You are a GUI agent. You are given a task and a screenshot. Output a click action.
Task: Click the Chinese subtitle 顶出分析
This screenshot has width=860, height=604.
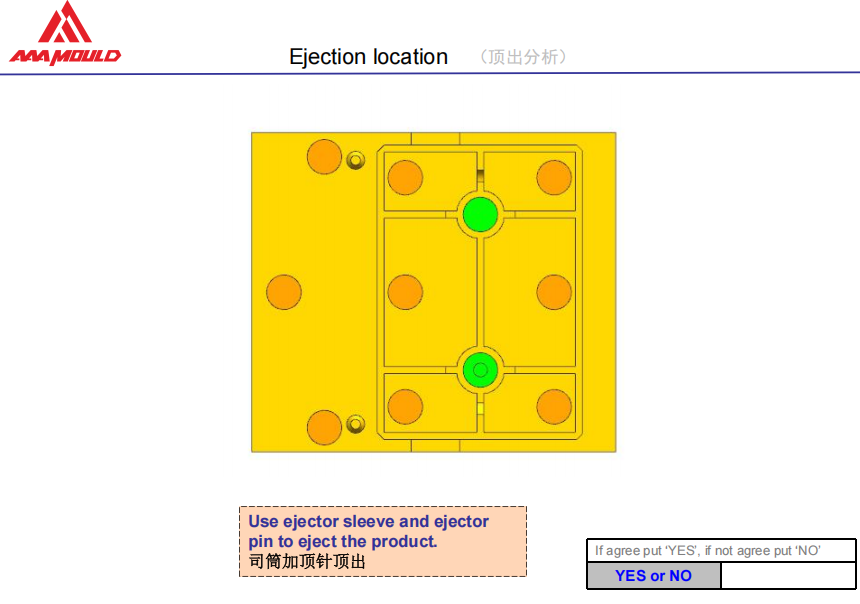click(x=524, y=57)
